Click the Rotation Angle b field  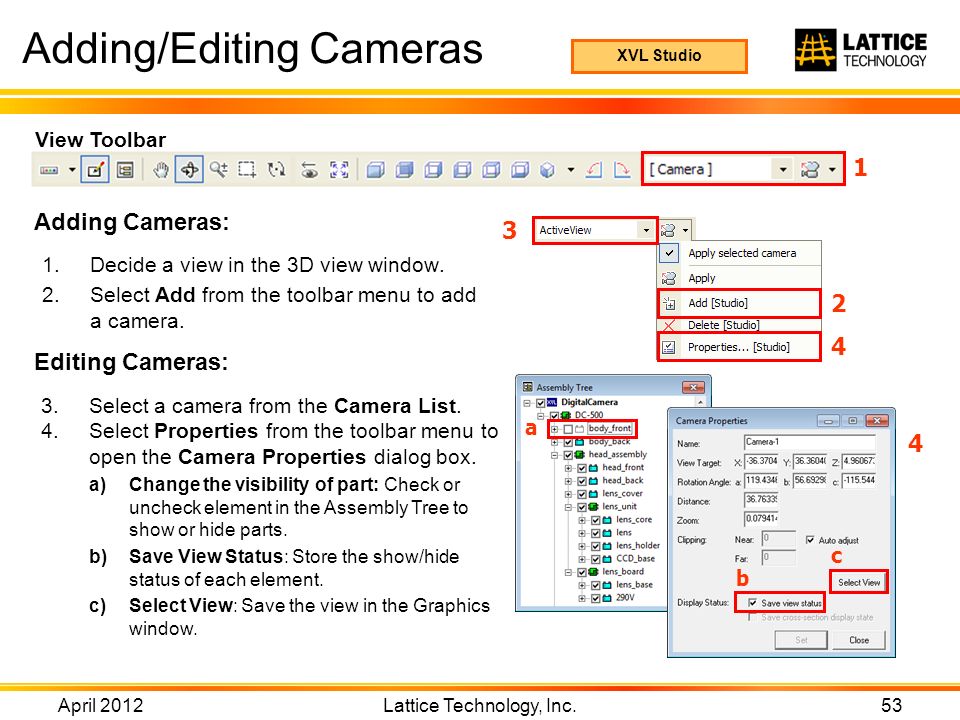point(810,481)
